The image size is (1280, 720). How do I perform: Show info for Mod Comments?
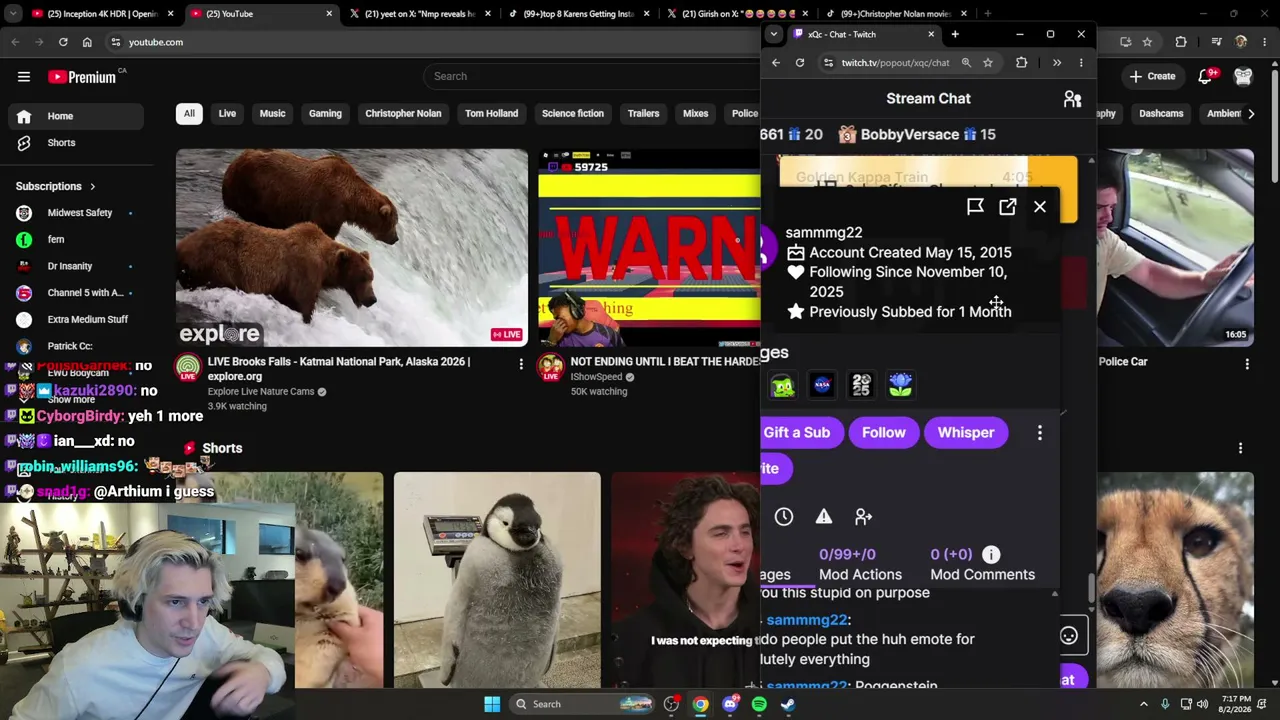[991, 555]
